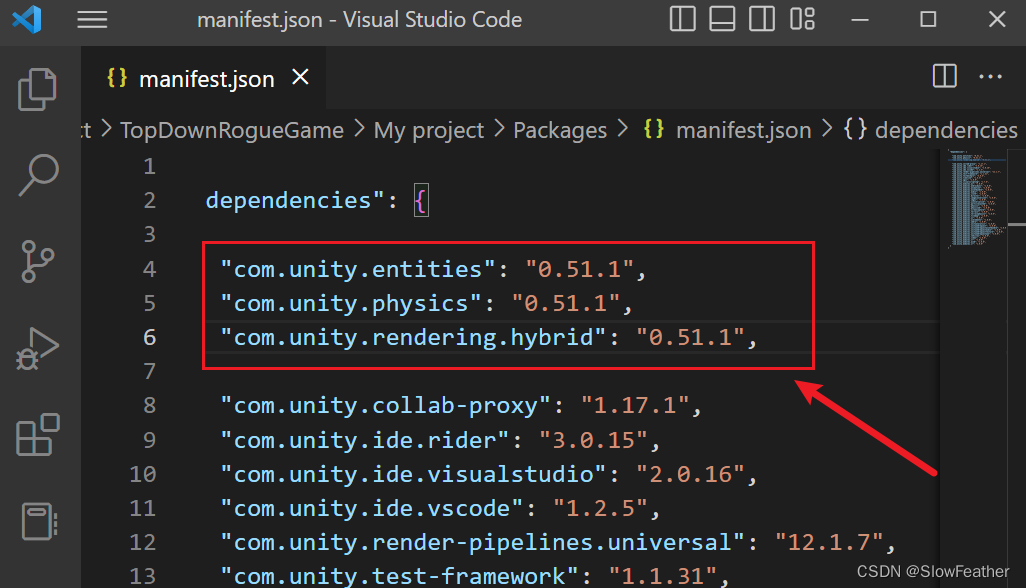The image size is (1026, 588).
Task: Click the opening brace on line 2
Action: (421, 201)
